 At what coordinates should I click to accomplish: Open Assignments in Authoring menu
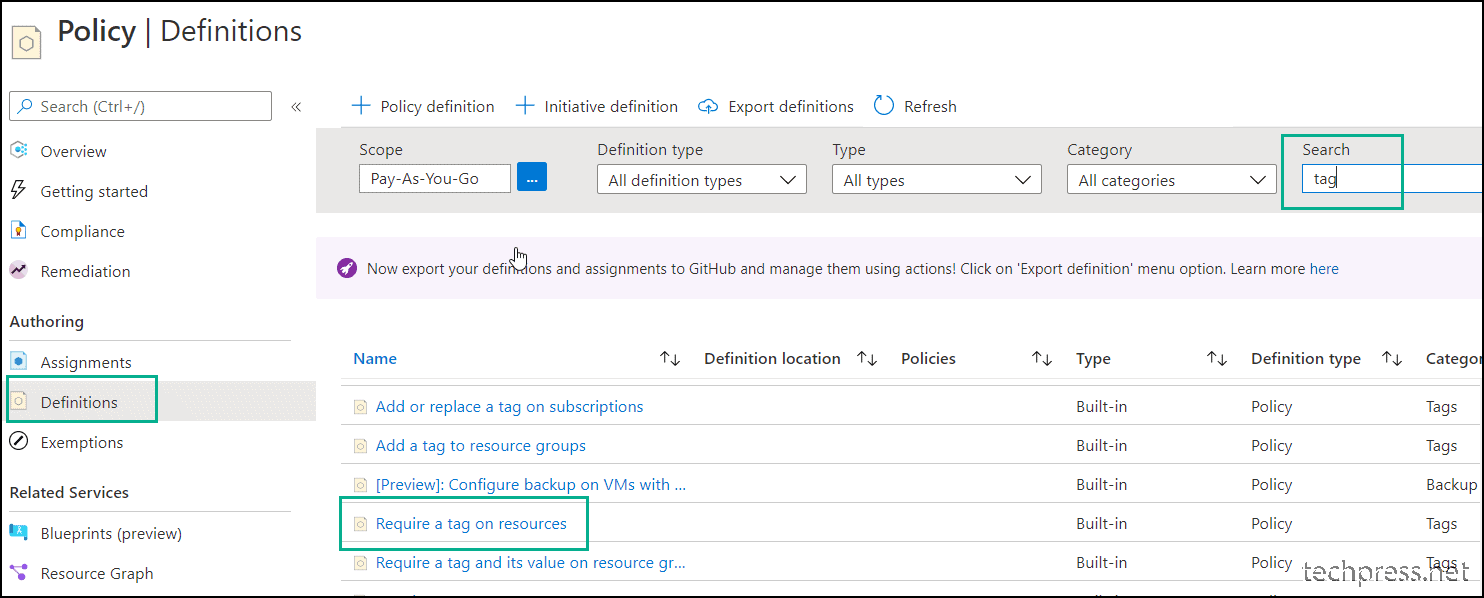[86, 362]
